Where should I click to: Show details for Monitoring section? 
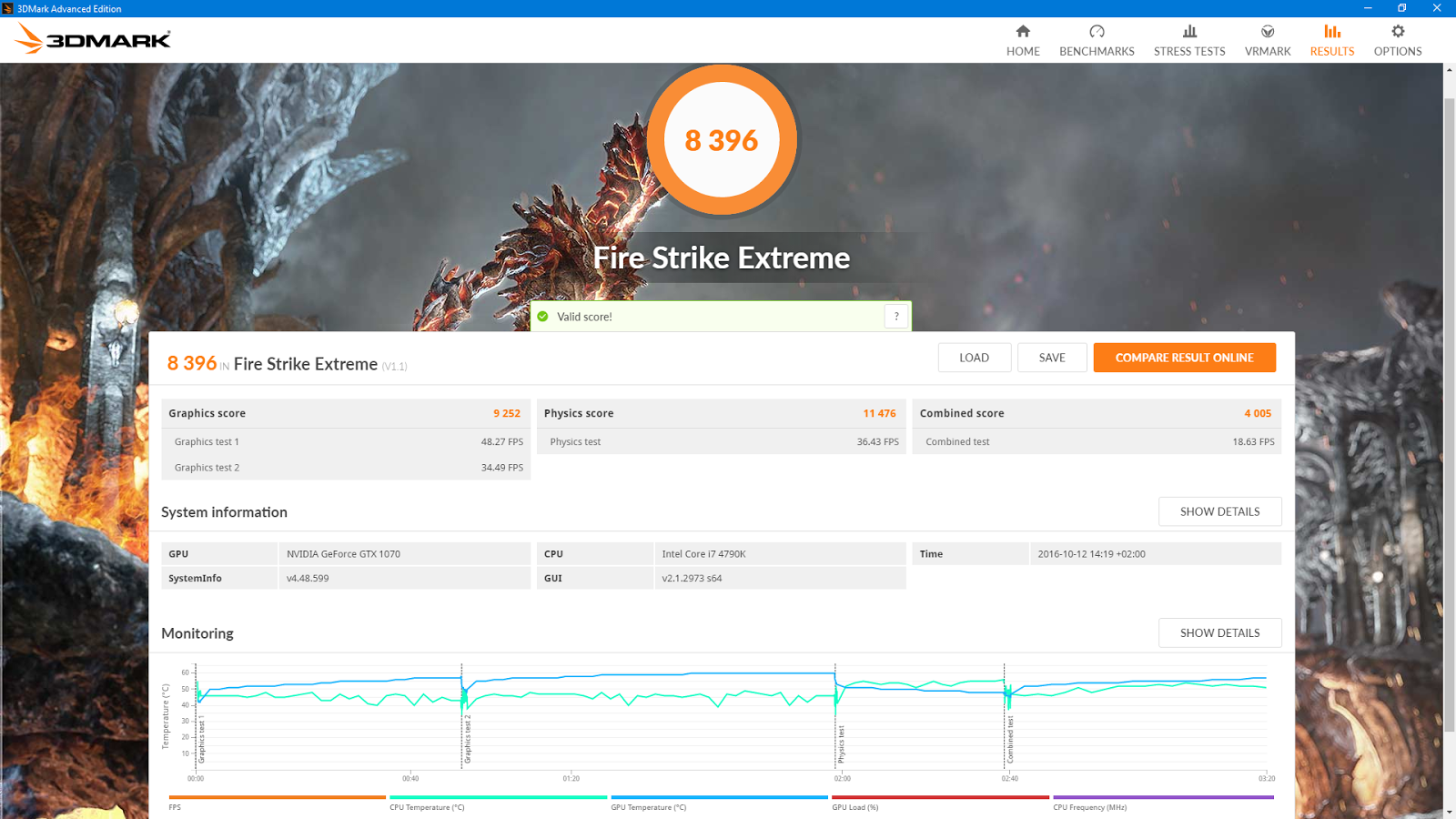[1219, 632]
